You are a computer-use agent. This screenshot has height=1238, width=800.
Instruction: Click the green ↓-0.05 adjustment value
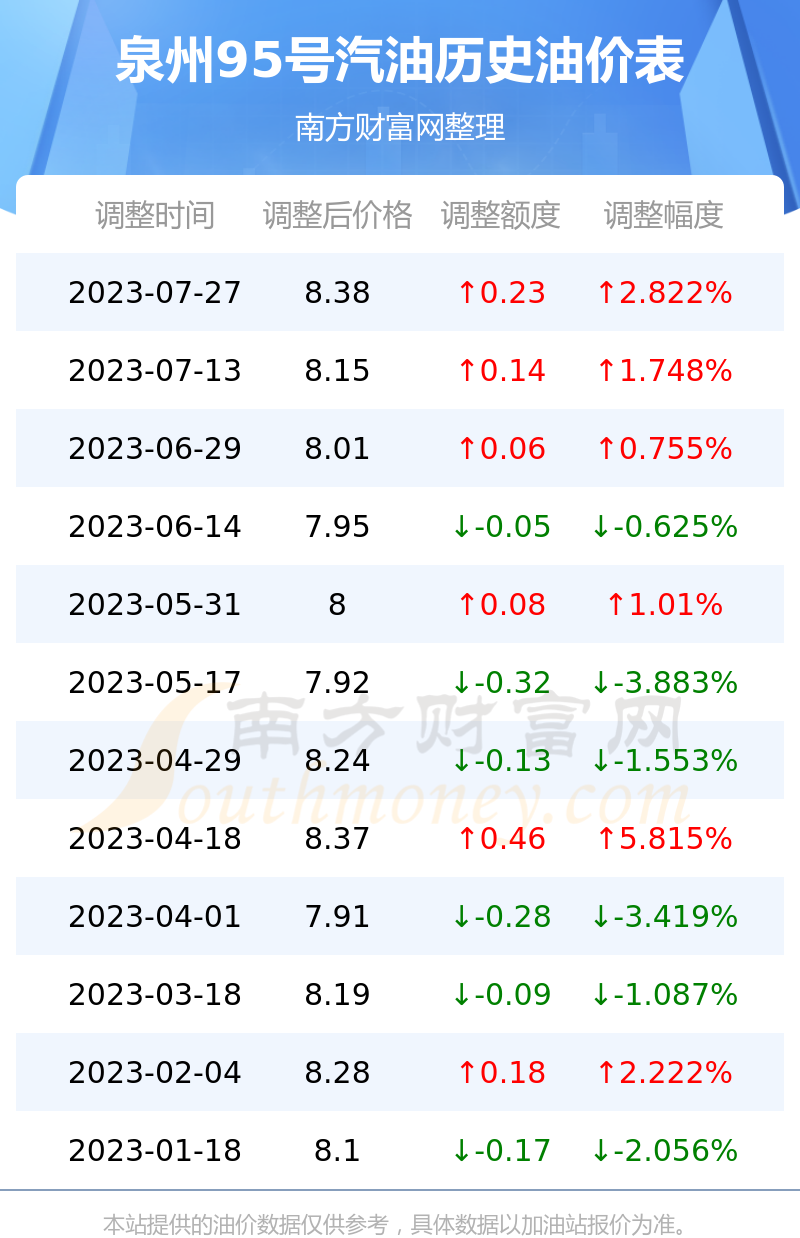pos(501,527)
